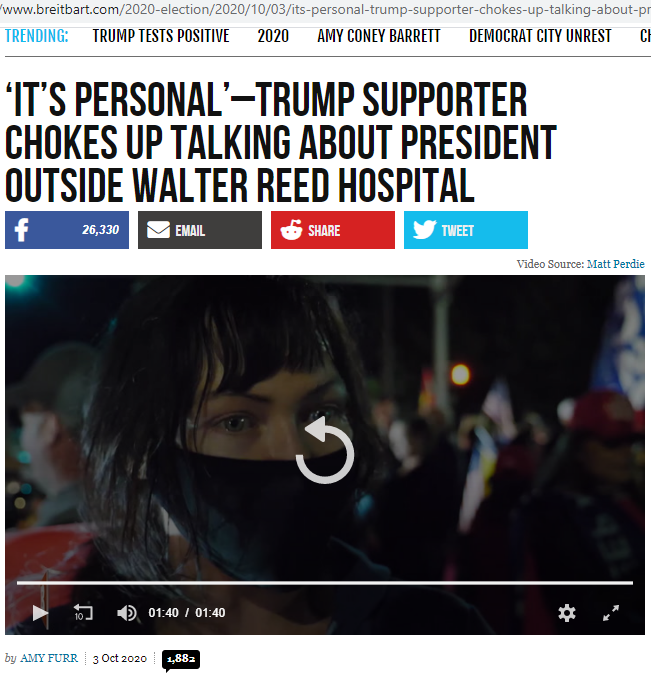This screenshot has height=675, width=651.
Task: Click the Facebook share icon
Action: click(67, 230)
